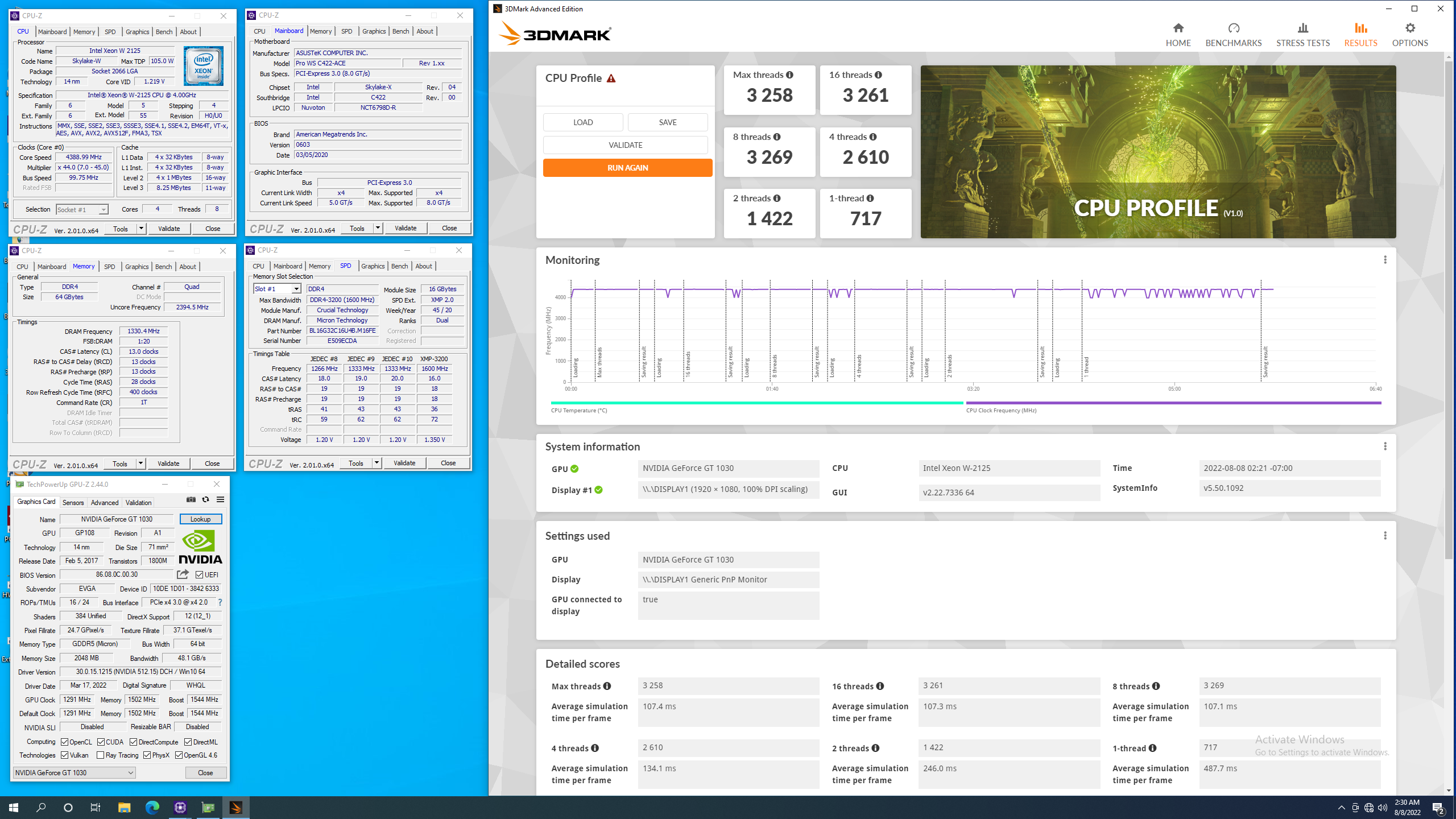Open STRESS TESTS in 3DMark
This screenshot has width=1456, height=819.
pyautogui.click(x=1302, y=34)
